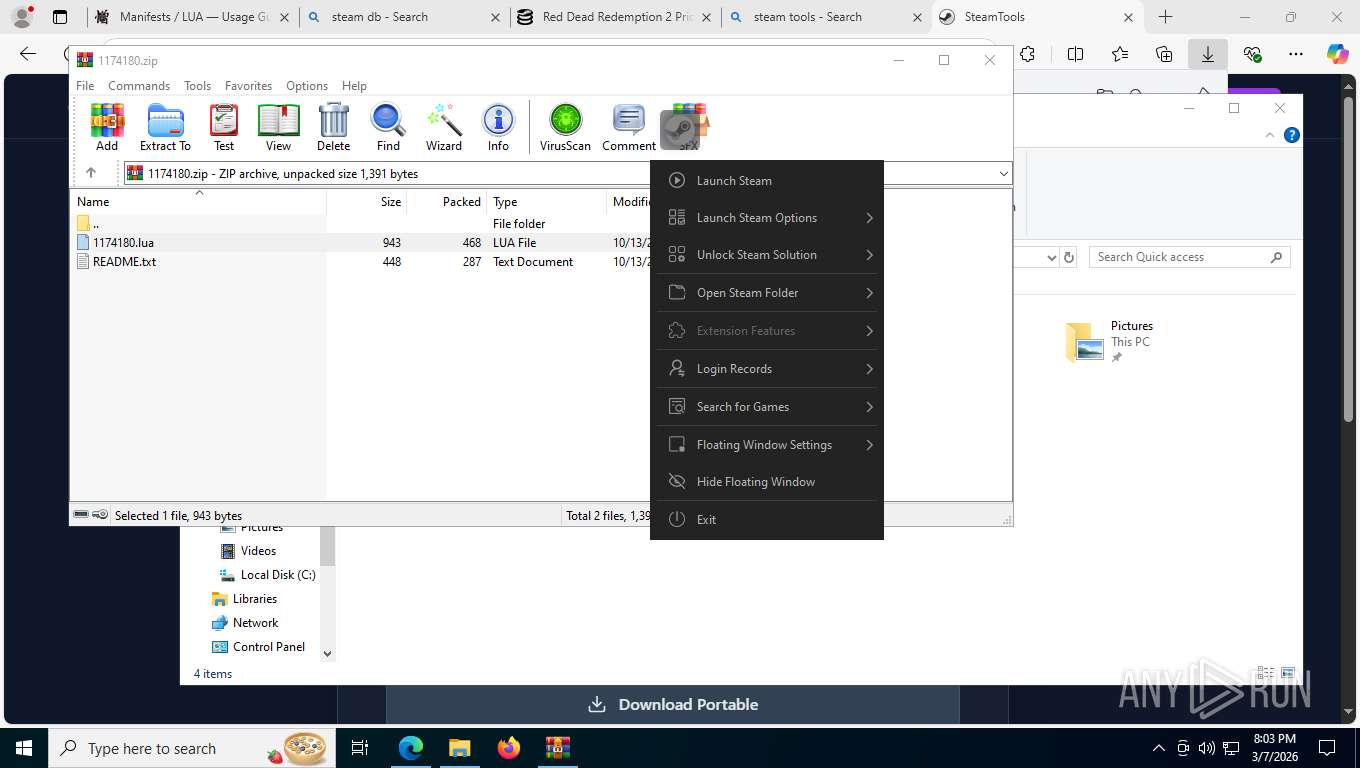
Task: Click the Find magnifier icon
Action: [388, 128]
